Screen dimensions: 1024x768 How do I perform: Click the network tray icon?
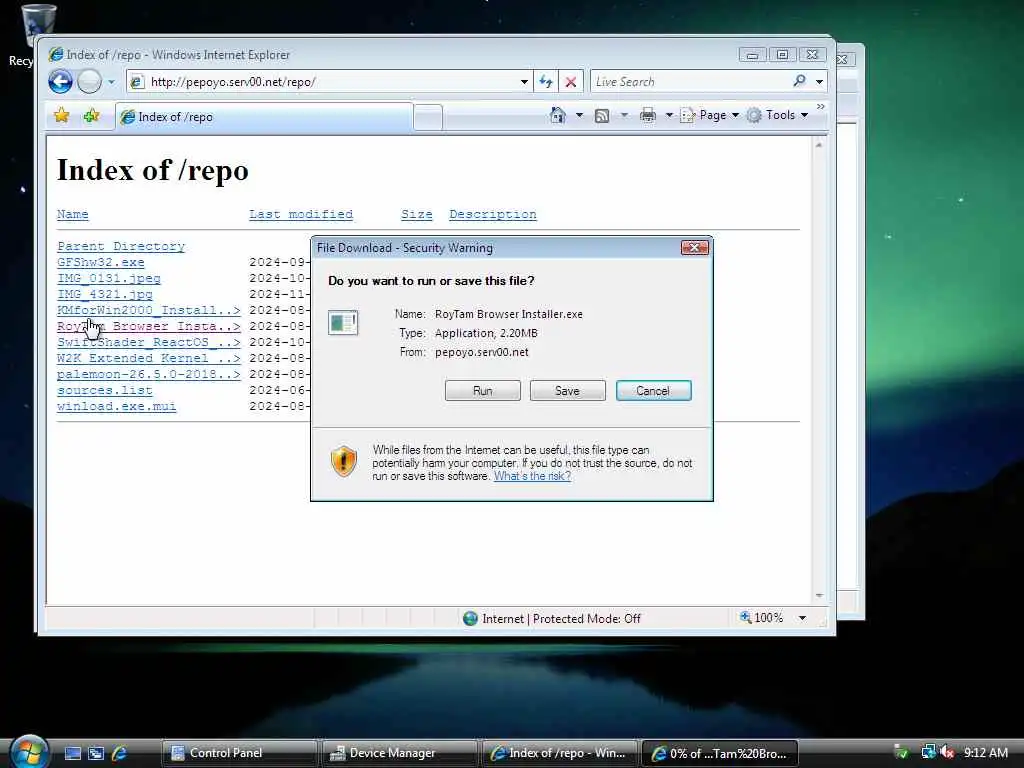[928, 752]
